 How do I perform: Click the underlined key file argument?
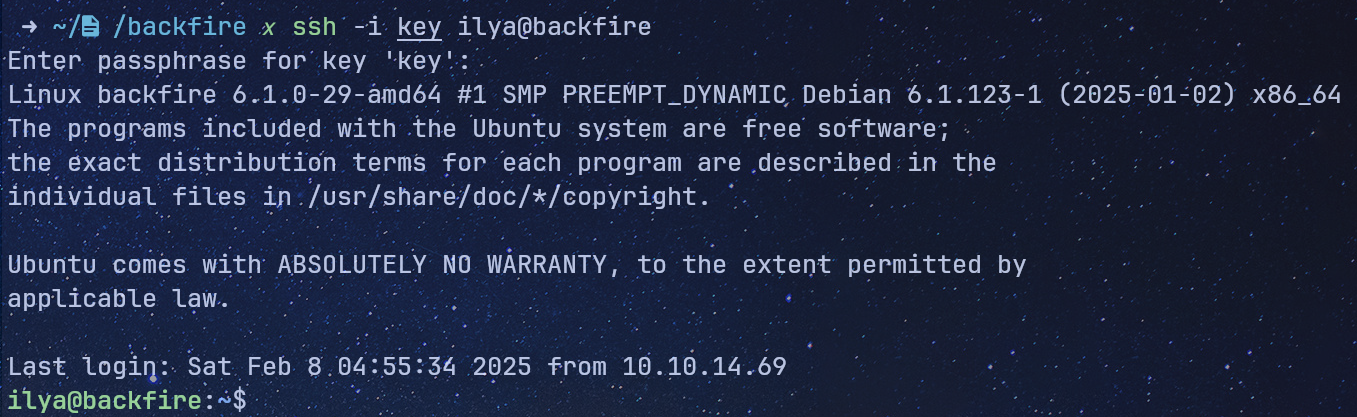(418, 27)
